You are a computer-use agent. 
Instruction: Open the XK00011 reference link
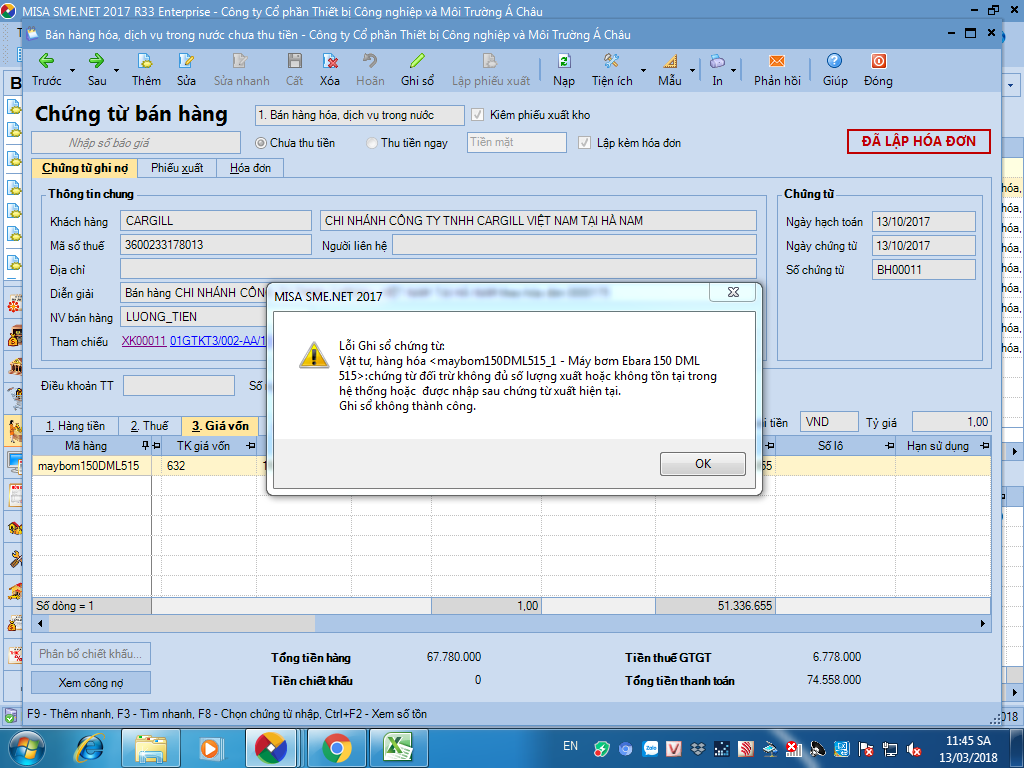144,341
